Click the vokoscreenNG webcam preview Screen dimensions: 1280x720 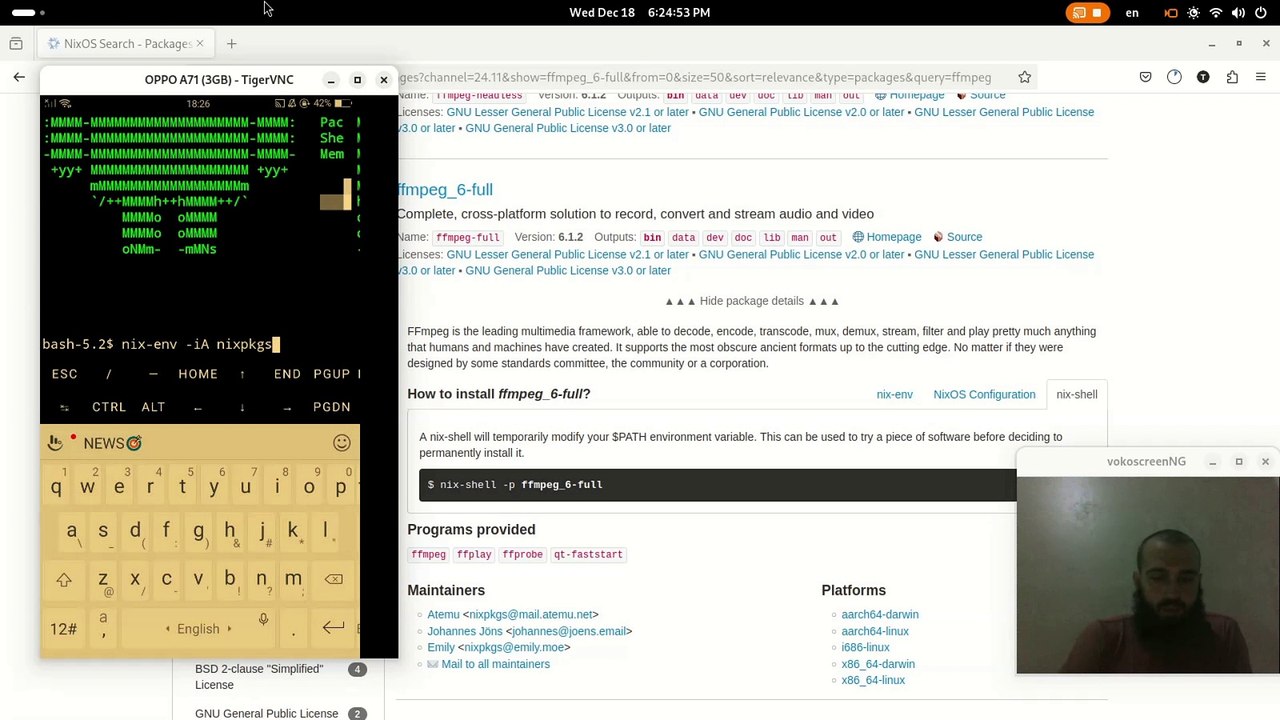(x=1147, y=575)
